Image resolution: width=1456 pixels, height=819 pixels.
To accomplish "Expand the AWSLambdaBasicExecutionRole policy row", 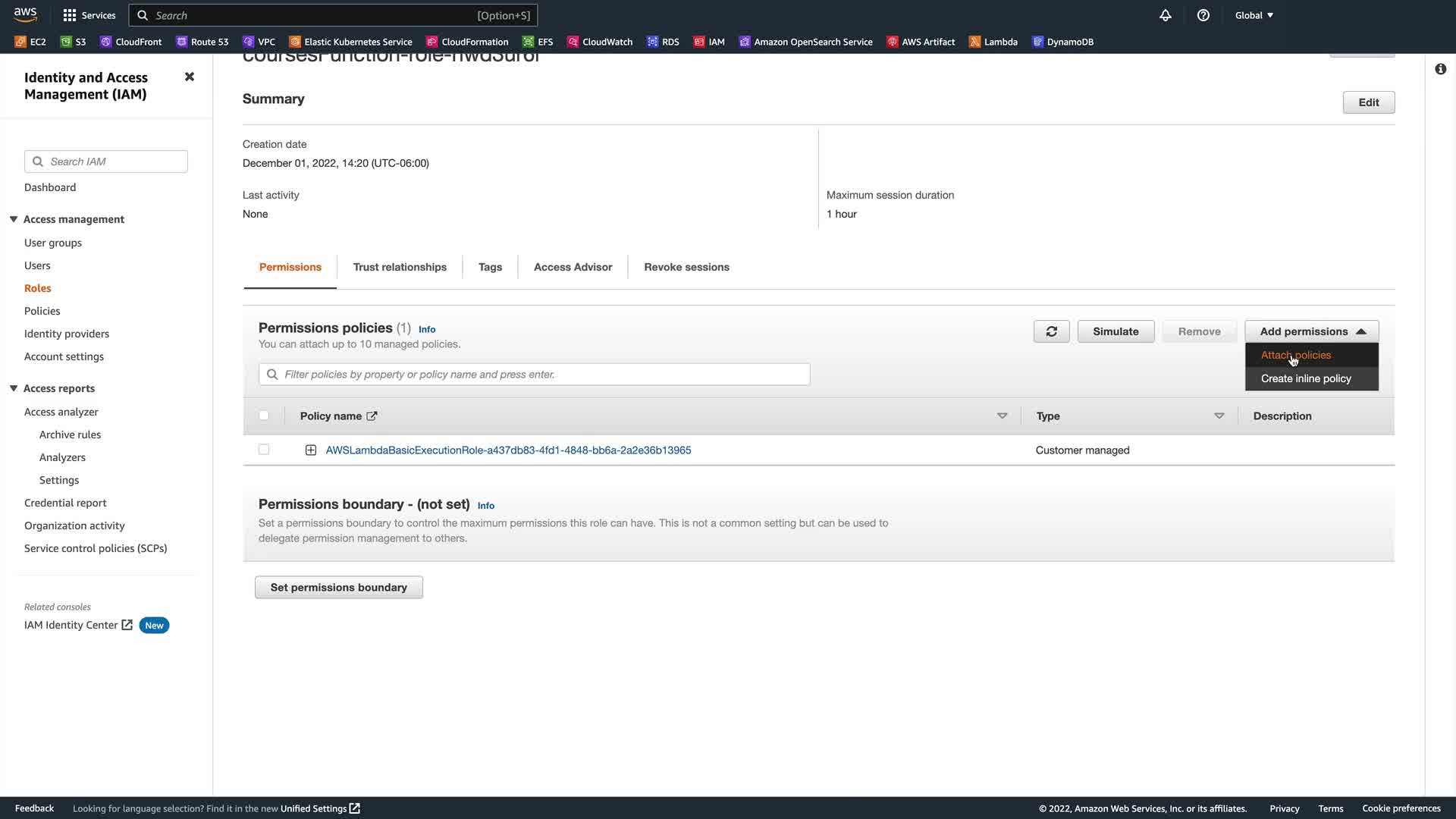I will [x=311, y=450].
